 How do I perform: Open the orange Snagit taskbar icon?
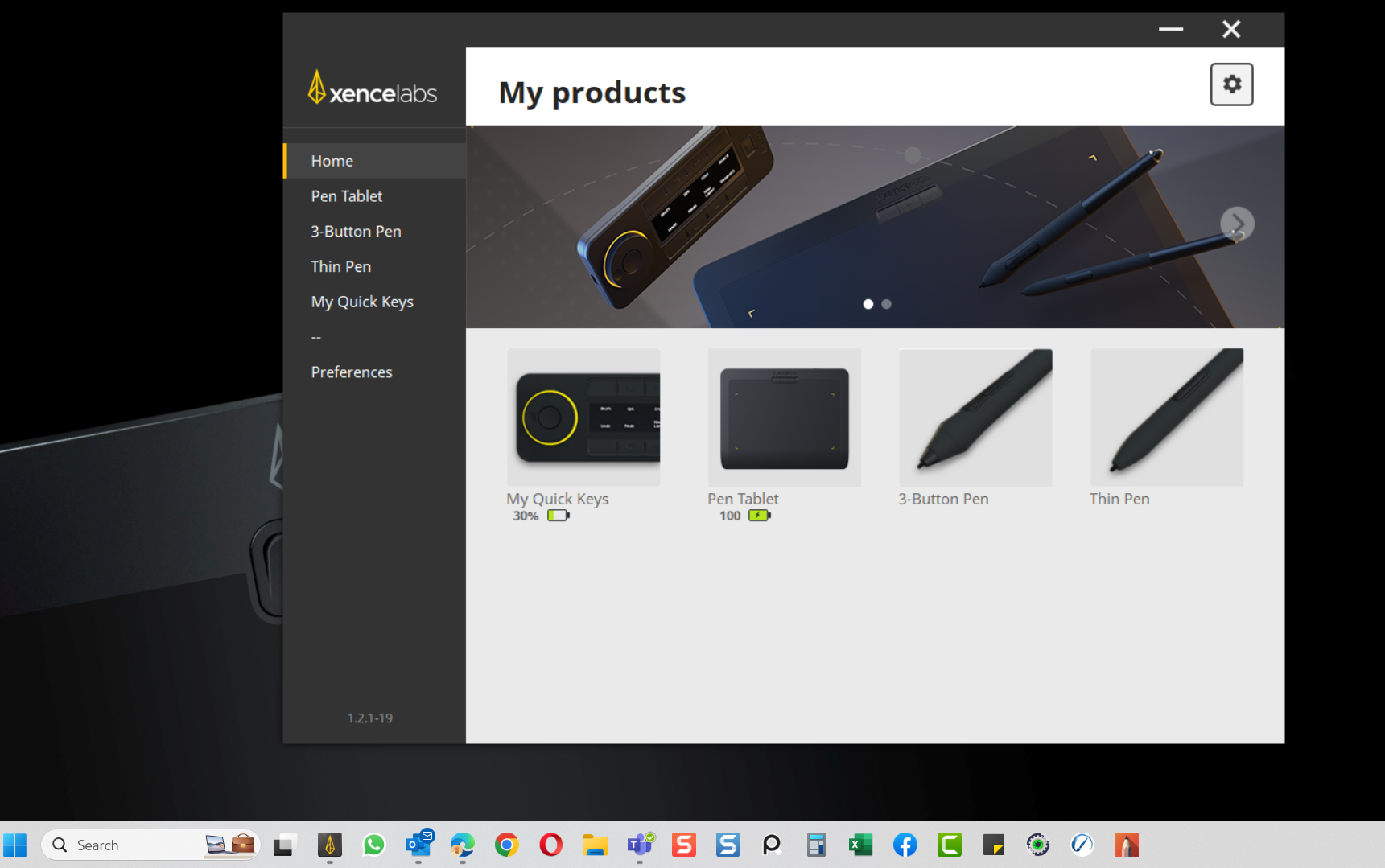tap(684, 845)
